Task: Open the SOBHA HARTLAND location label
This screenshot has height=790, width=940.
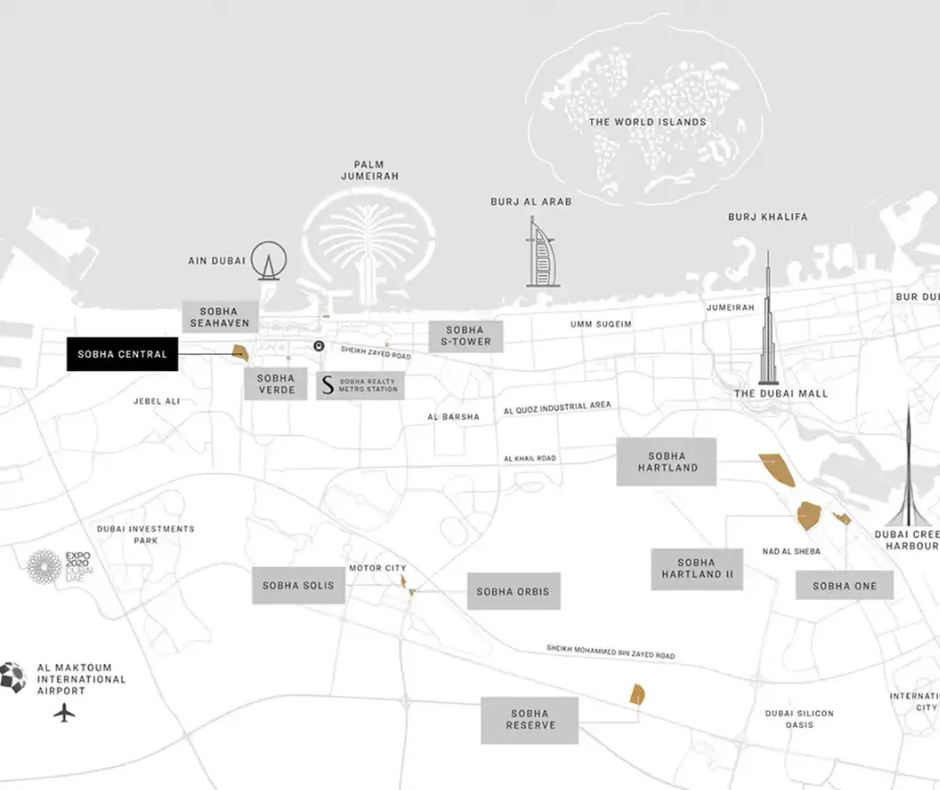Action: click(667, 461)
